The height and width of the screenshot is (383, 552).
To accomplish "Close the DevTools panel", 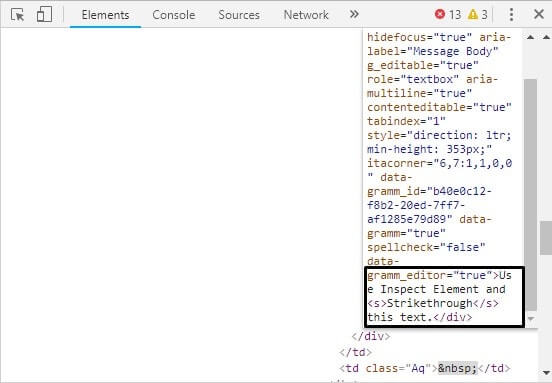I will [539, 14].
